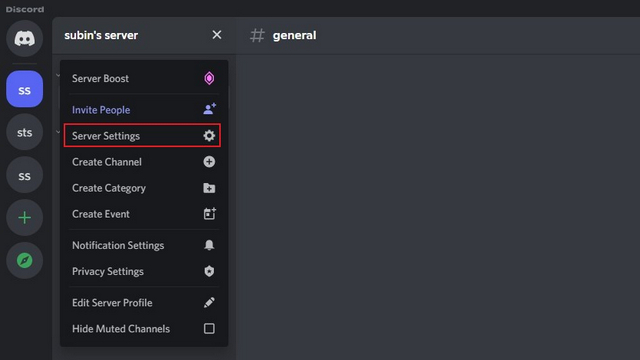Click the Create Category folder icon

[x=209, y=188]
